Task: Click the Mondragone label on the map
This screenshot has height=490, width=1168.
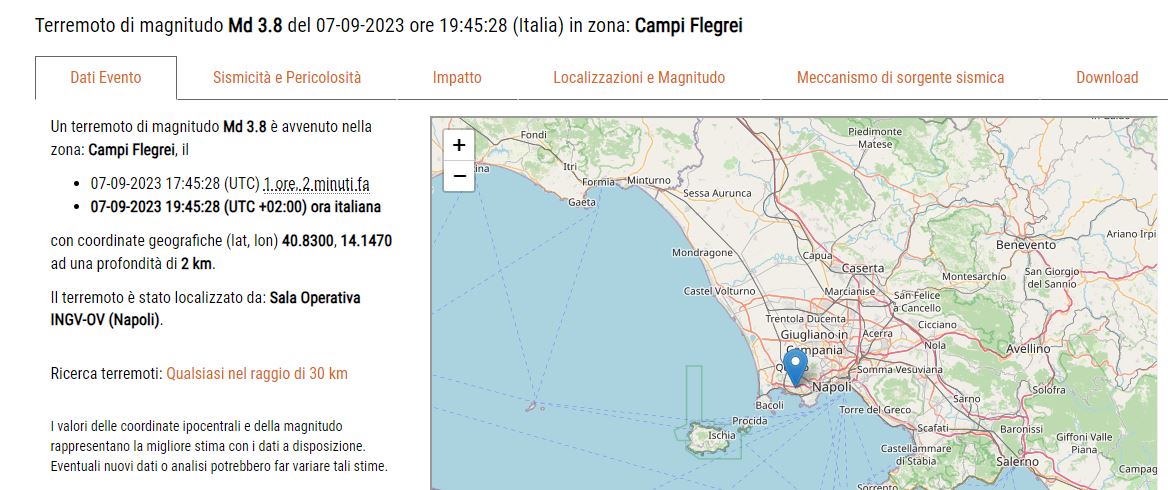Action: tap(702, 253)
